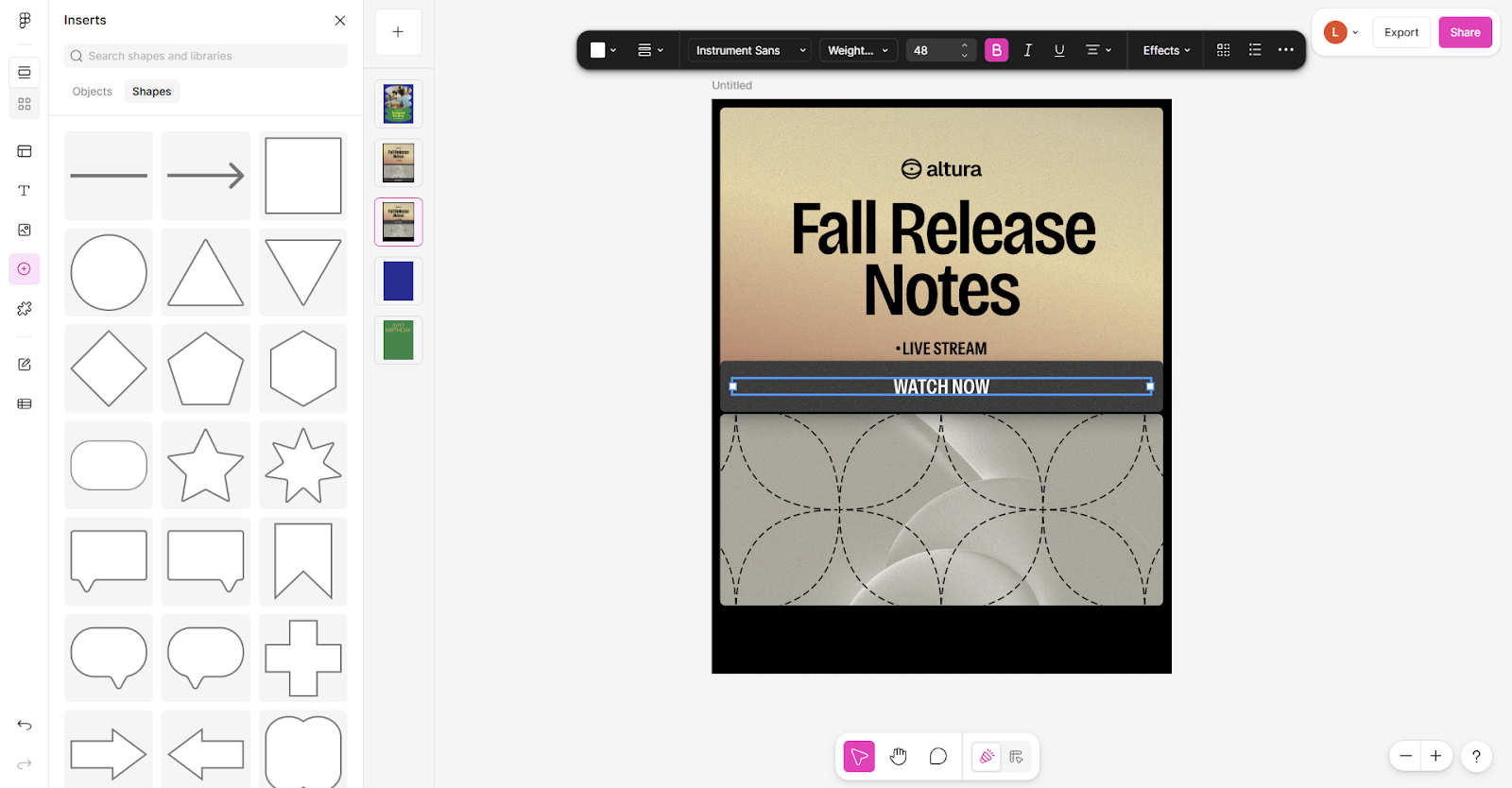Select the comment bubble tool
Viewport: 1512px width, 788px height.
coord(937,757)
